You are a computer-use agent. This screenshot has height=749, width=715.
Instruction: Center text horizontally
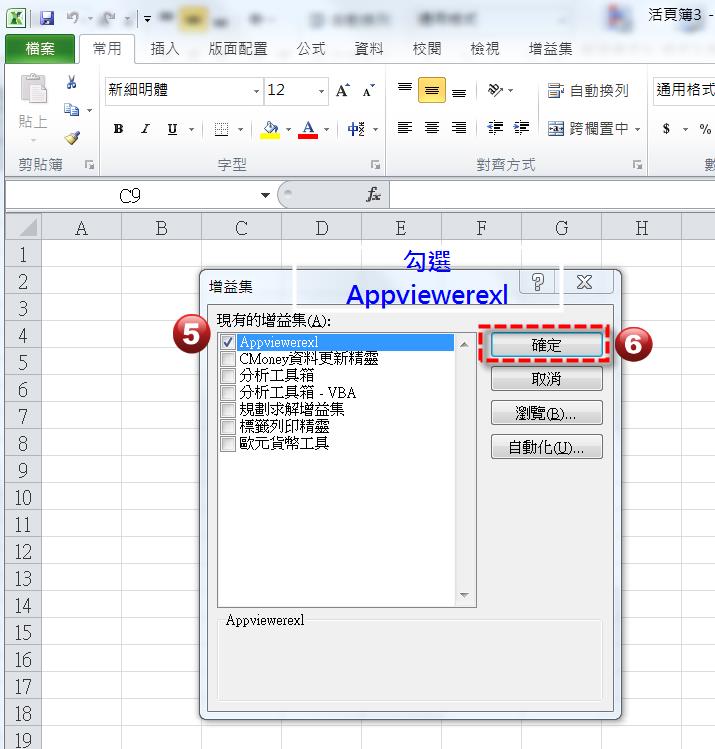[x=432, y=128]
